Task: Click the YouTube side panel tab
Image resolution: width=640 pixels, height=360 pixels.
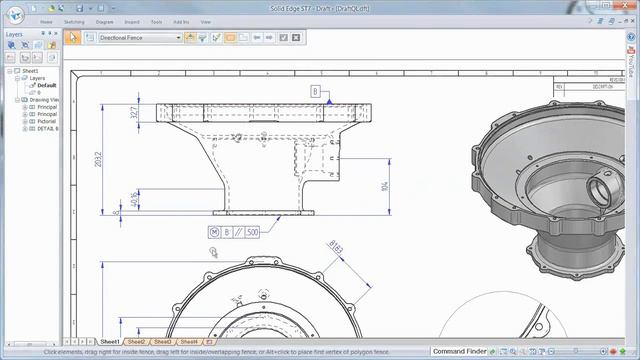Action: click(x=631, y=62)
